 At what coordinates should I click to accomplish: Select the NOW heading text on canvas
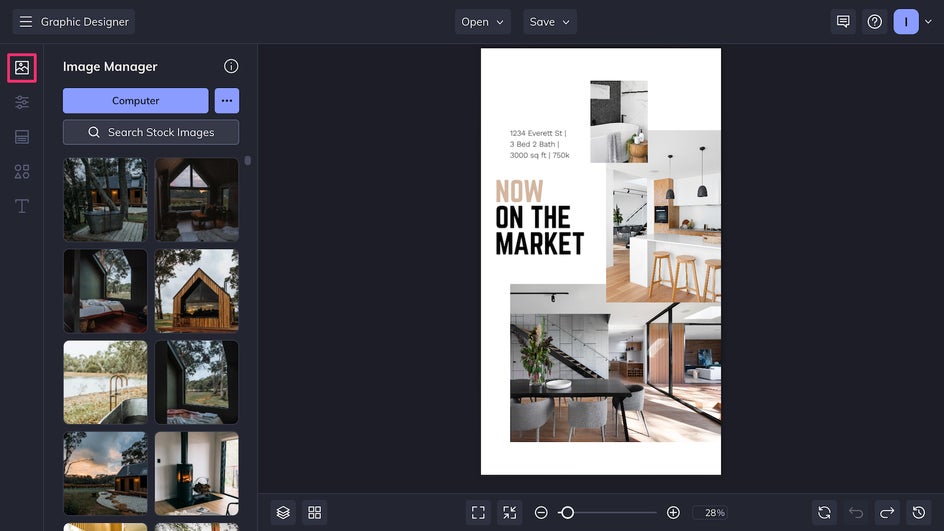pos(519,192)
